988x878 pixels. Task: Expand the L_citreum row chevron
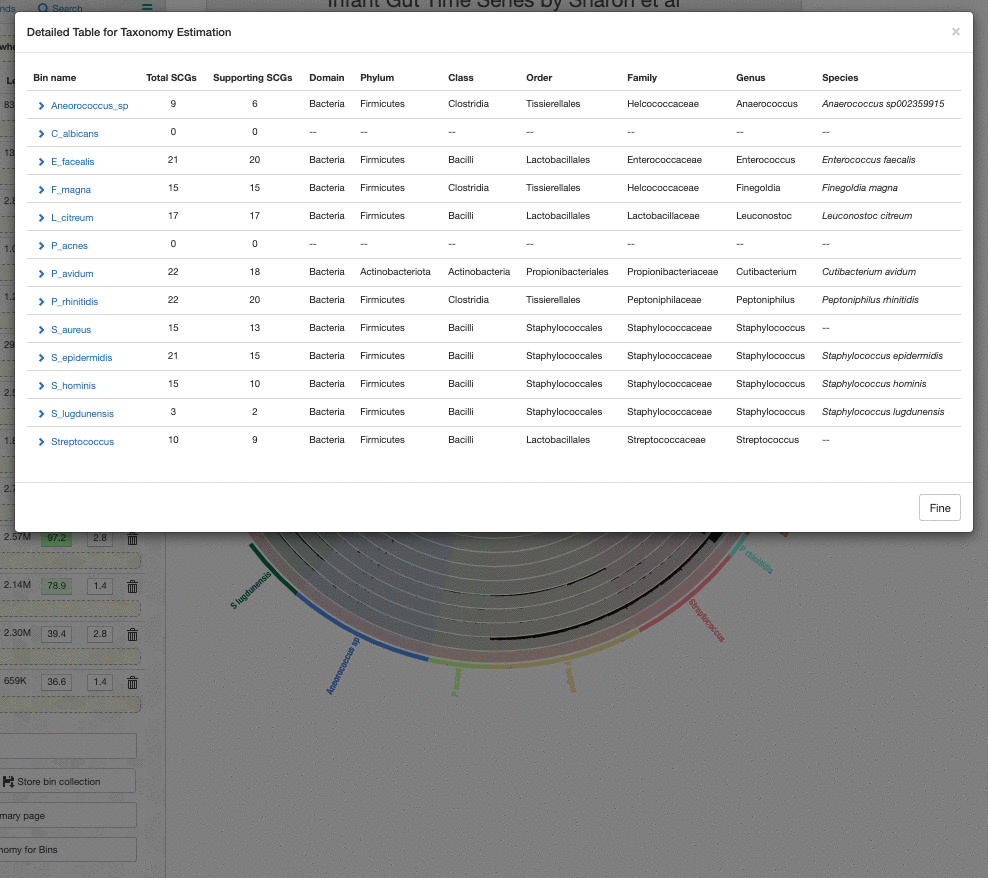click(x=42, y=218)
